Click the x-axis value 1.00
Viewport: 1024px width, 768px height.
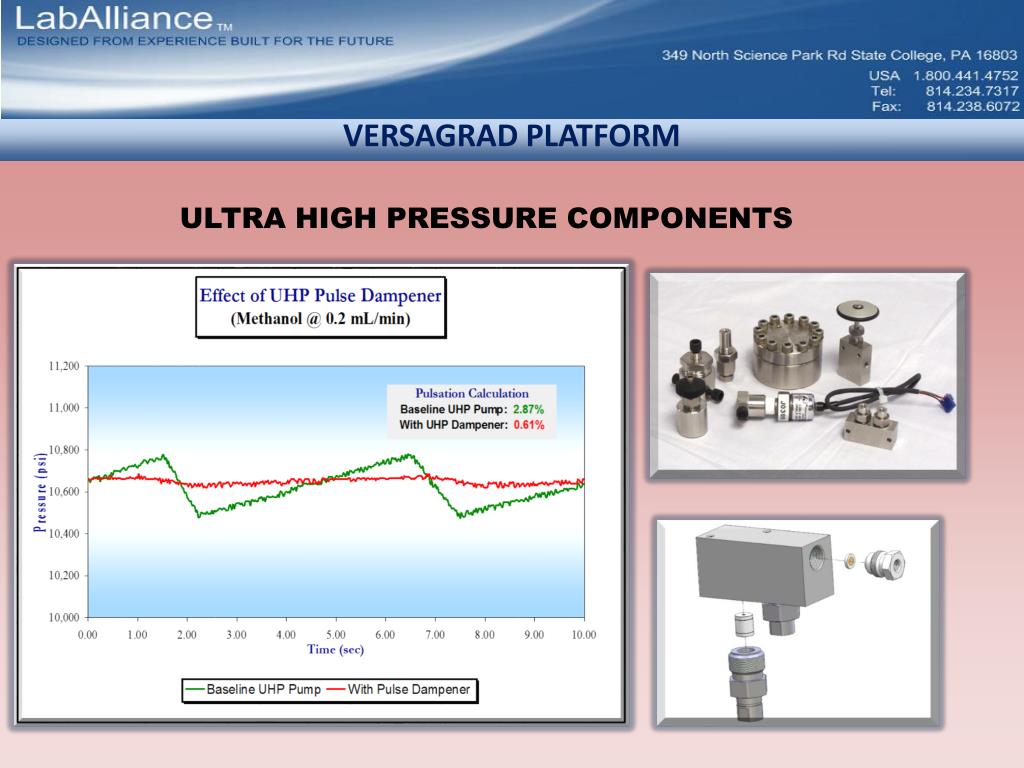tap(137, 635)
